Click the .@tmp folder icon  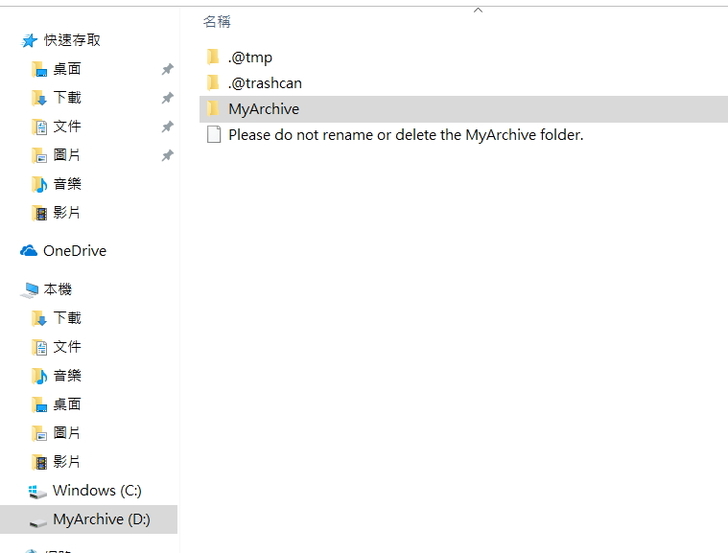click(213, 57)
